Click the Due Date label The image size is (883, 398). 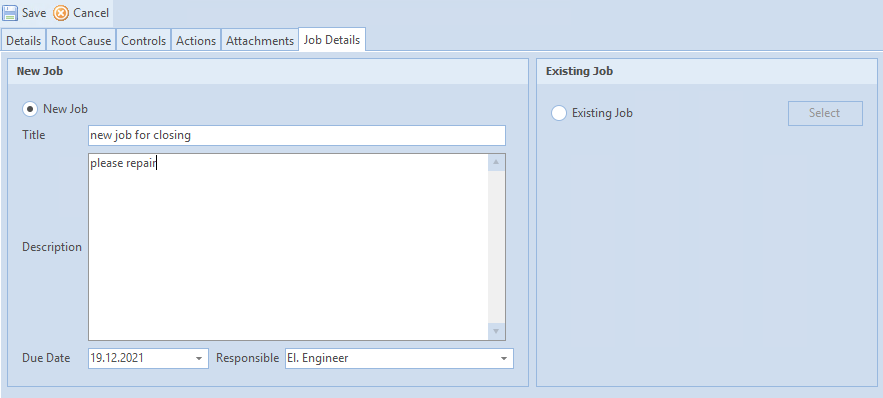[46, 358]
